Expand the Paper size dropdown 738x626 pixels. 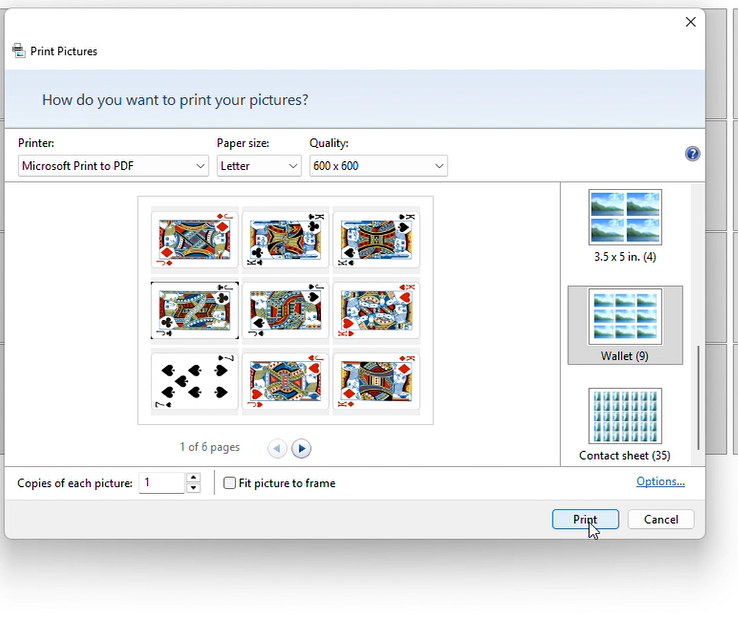[259, 166]
